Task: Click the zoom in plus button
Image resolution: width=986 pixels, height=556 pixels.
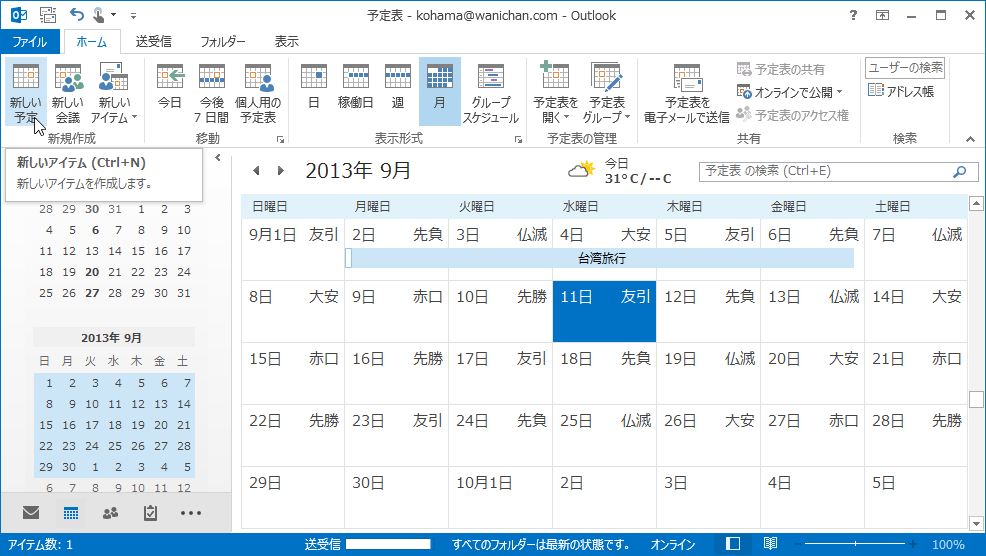Action: (912, 544)
